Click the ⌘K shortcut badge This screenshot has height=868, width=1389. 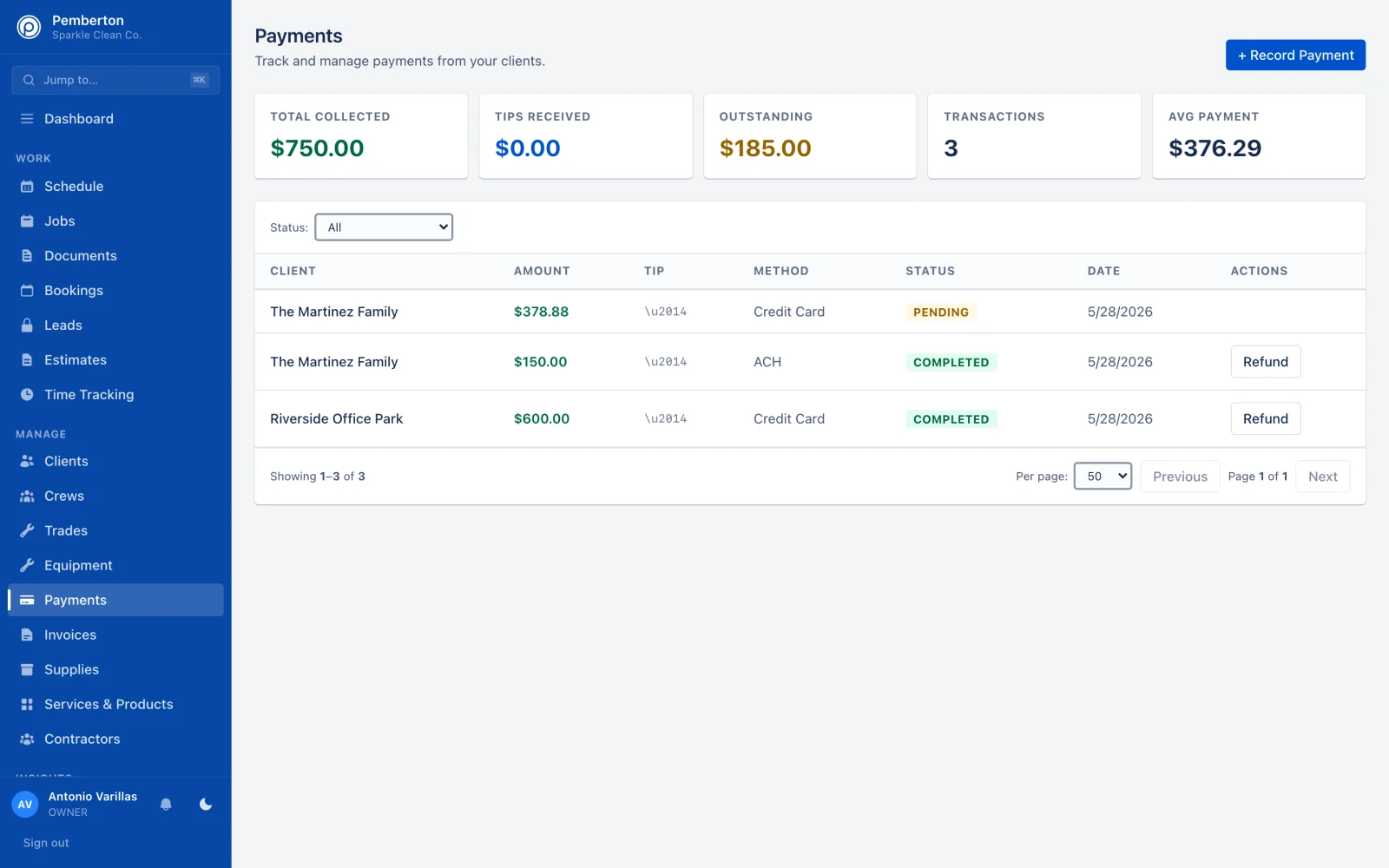199,80
